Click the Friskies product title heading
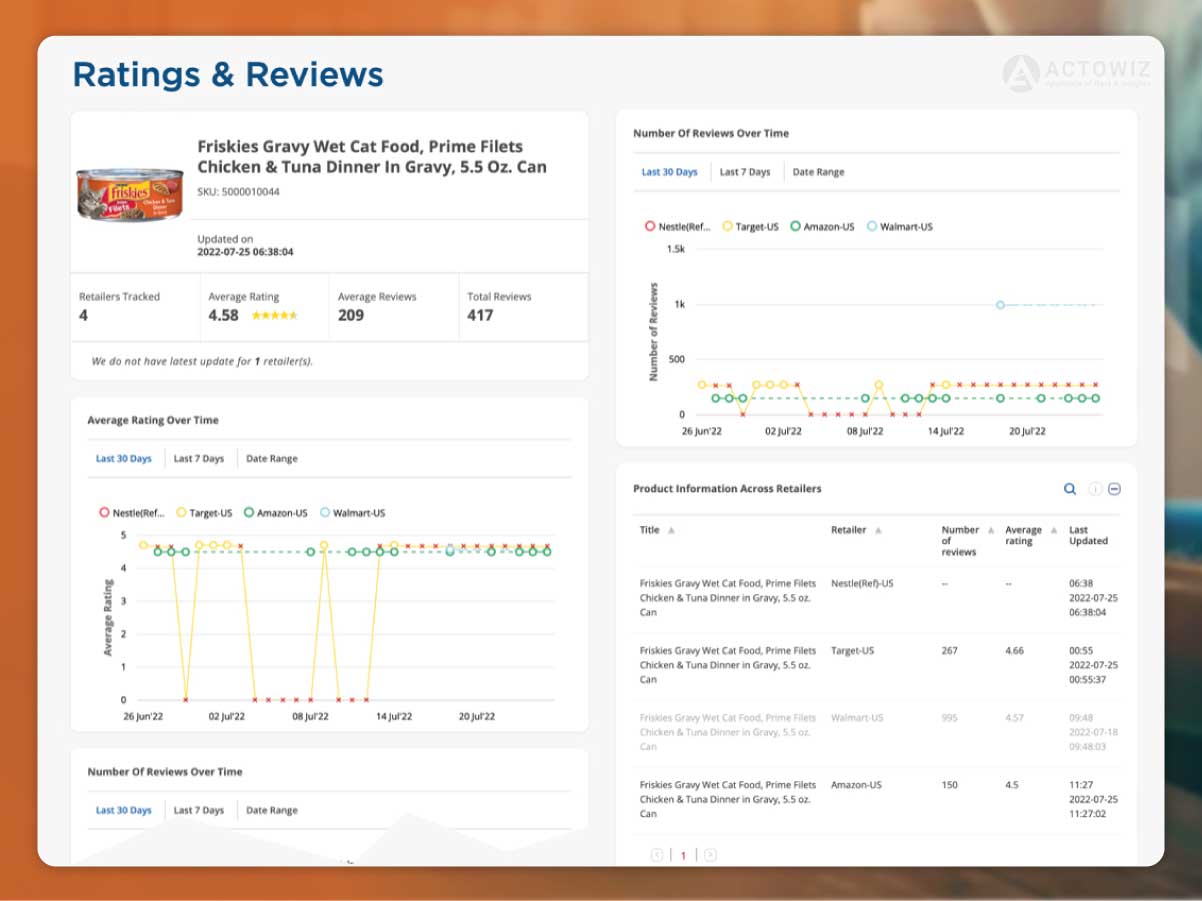The image size is (1202, 901). click(372, 156)
